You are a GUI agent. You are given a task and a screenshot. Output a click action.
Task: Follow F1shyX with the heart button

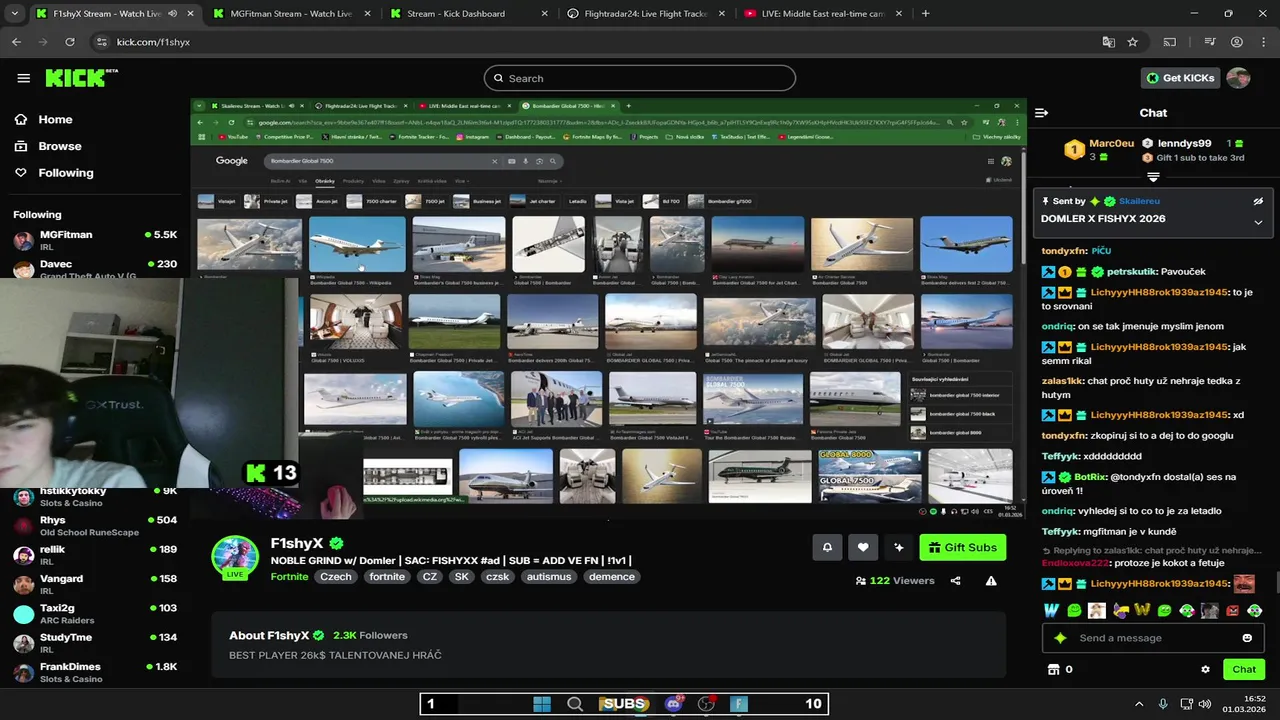click(x=863, y=547)
